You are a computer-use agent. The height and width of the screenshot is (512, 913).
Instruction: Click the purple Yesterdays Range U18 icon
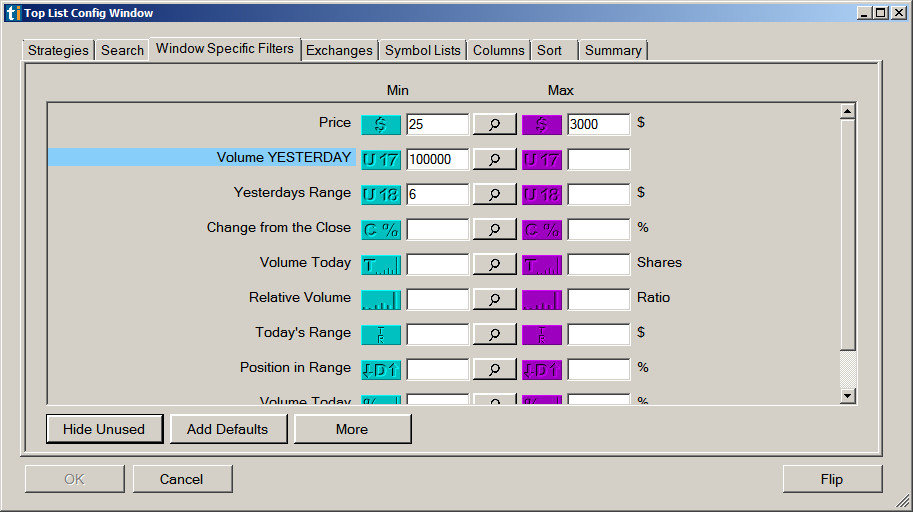click(542, 194)
